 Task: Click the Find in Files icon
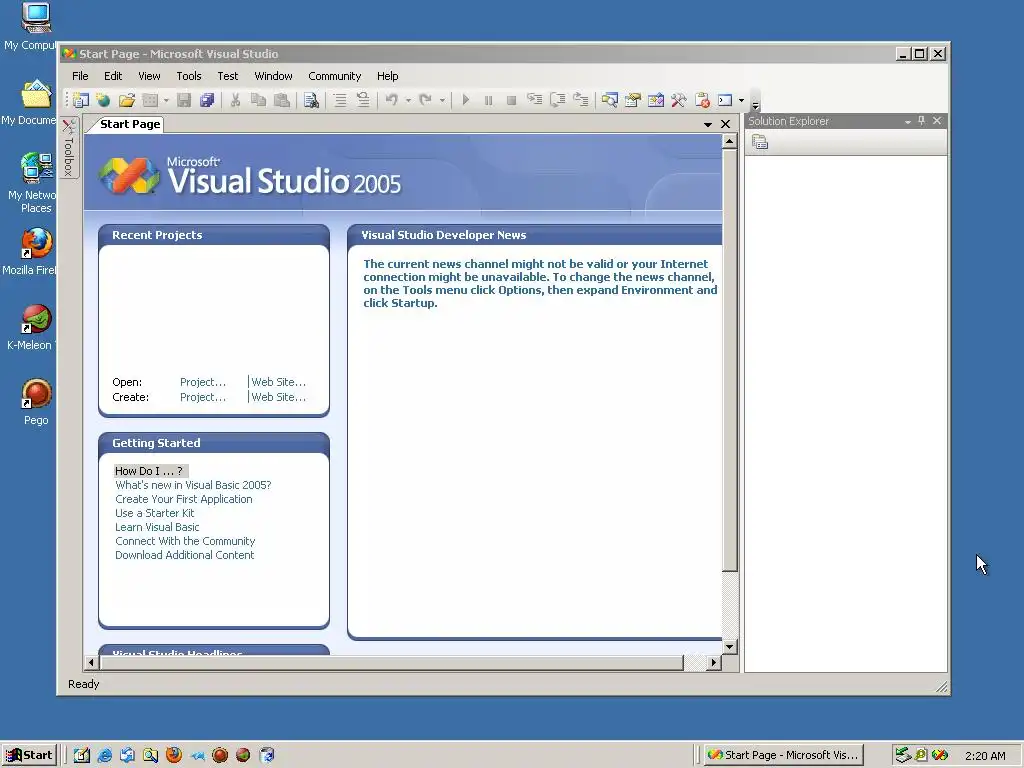coord(312,100)
